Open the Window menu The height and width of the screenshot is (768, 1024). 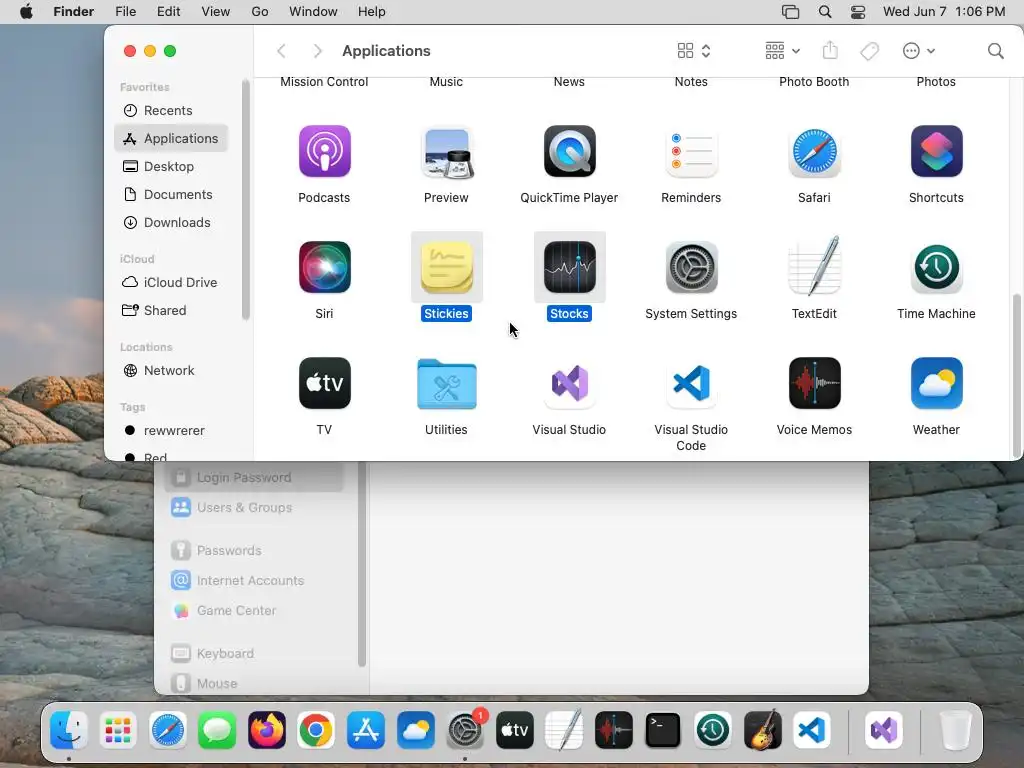click(313, 12)
